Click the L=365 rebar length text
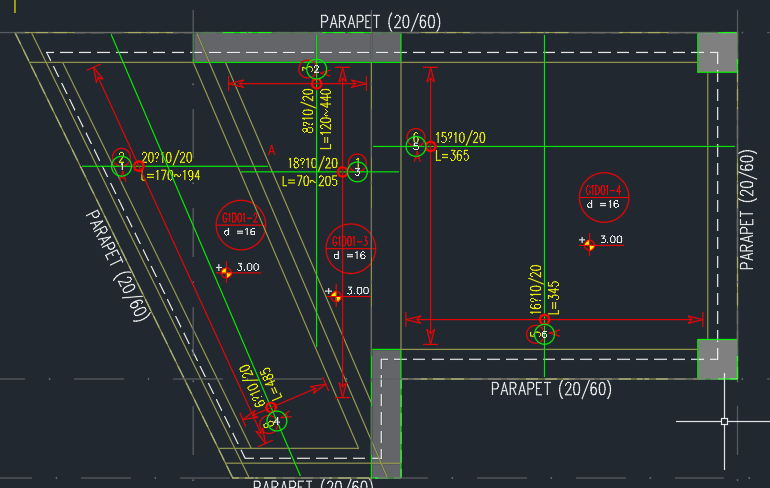The image size is (770, 488). [x=453, y=155]
